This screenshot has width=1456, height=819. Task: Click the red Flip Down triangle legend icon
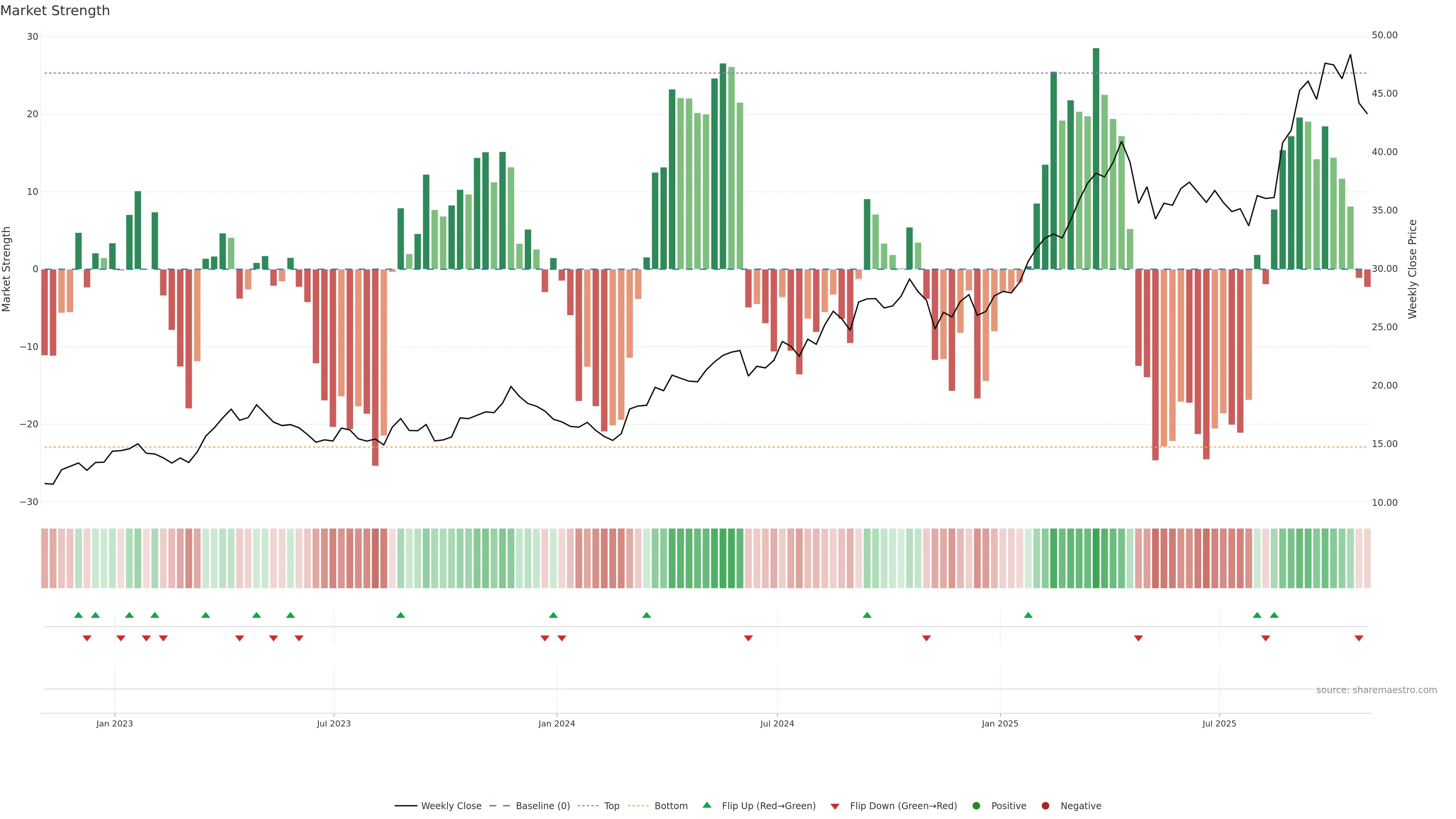point(835,806)
